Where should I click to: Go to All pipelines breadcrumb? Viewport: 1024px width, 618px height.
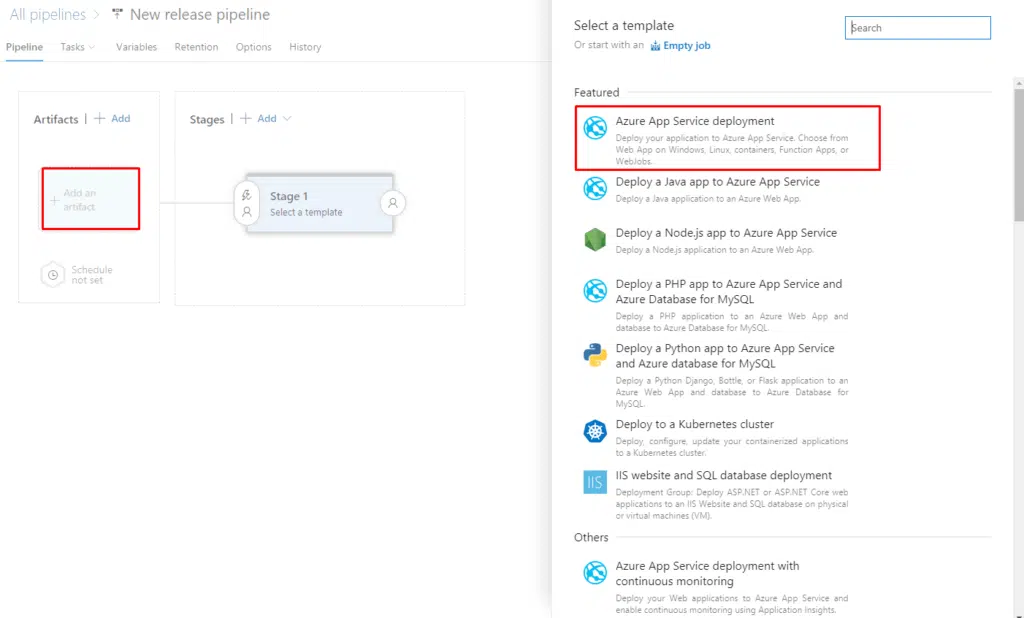(48, 14)
